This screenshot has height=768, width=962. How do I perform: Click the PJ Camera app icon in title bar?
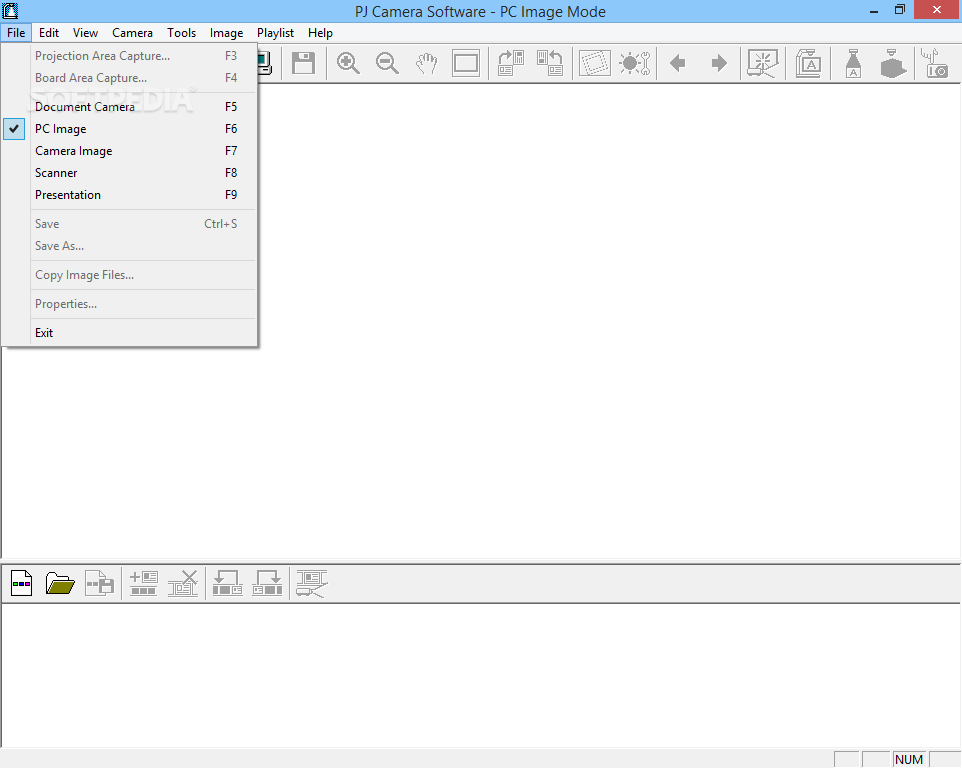(x=10, y=10)
